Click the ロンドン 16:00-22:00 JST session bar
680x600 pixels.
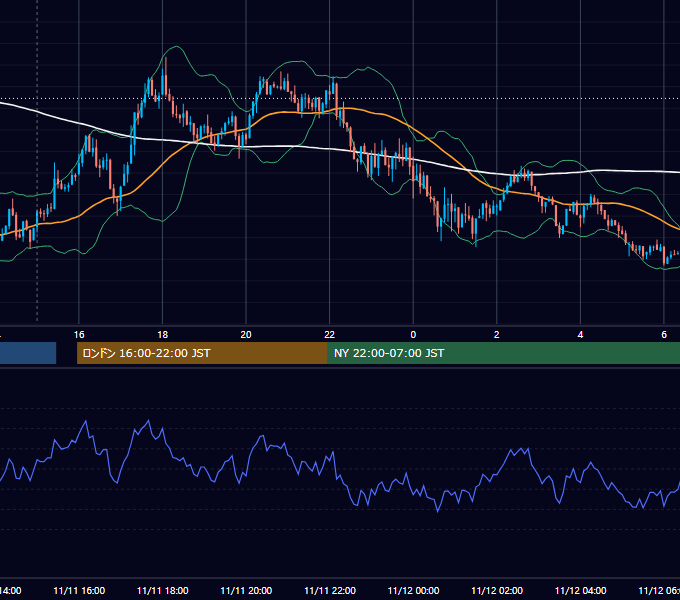(x=202, y=353)
